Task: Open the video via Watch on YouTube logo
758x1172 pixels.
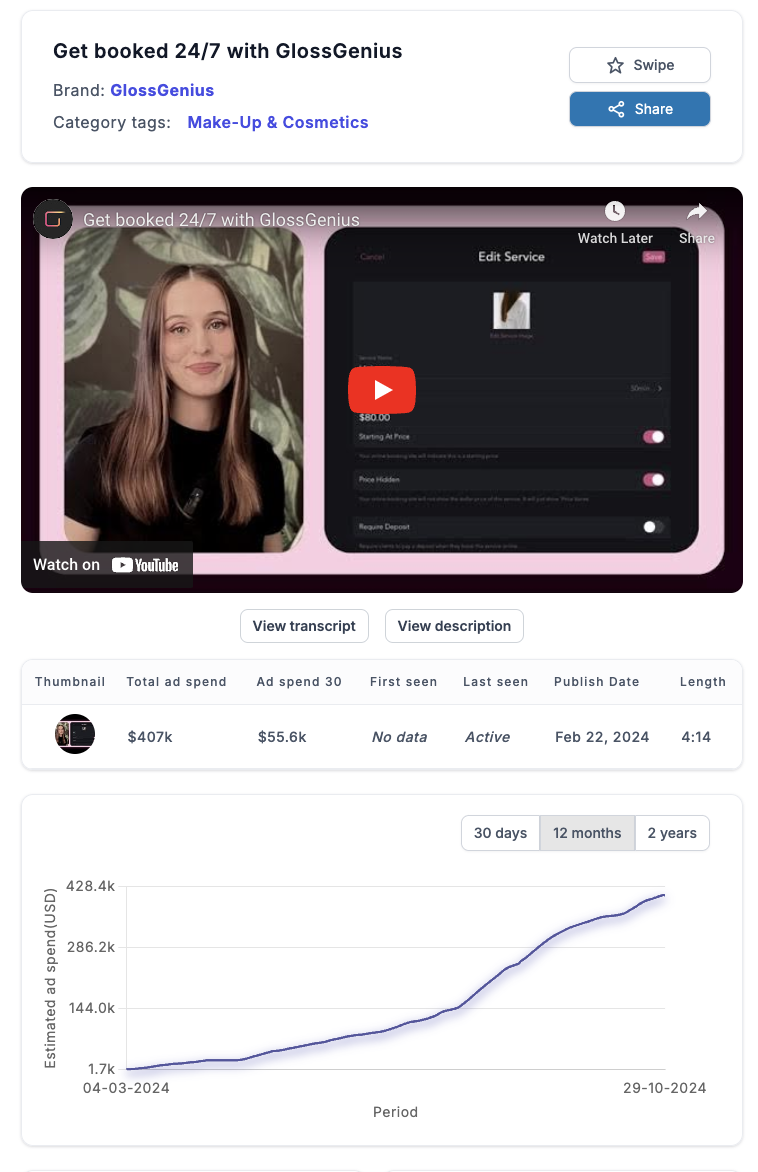Action: click(x=146, y=565)
